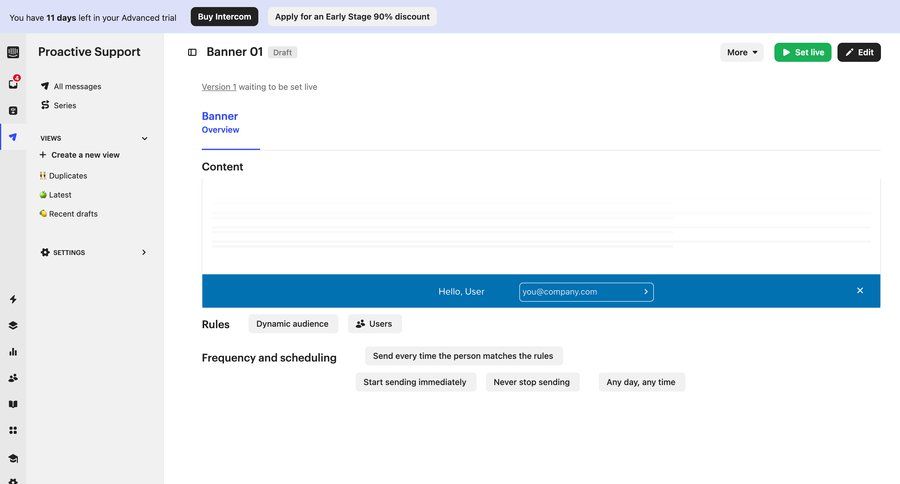The height and width of the screenshot is (484, 900).
Task: Click the Buy Intercom button
Action: coord(224,17)
